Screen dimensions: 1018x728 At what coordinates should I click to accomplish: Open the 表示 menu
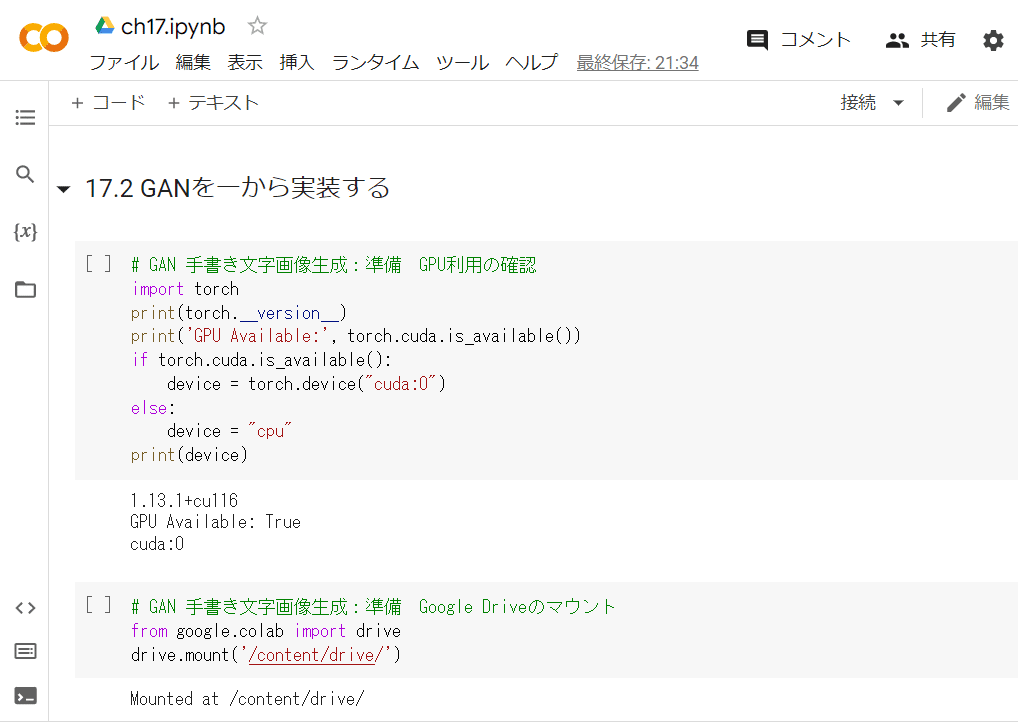coord(245,62)
